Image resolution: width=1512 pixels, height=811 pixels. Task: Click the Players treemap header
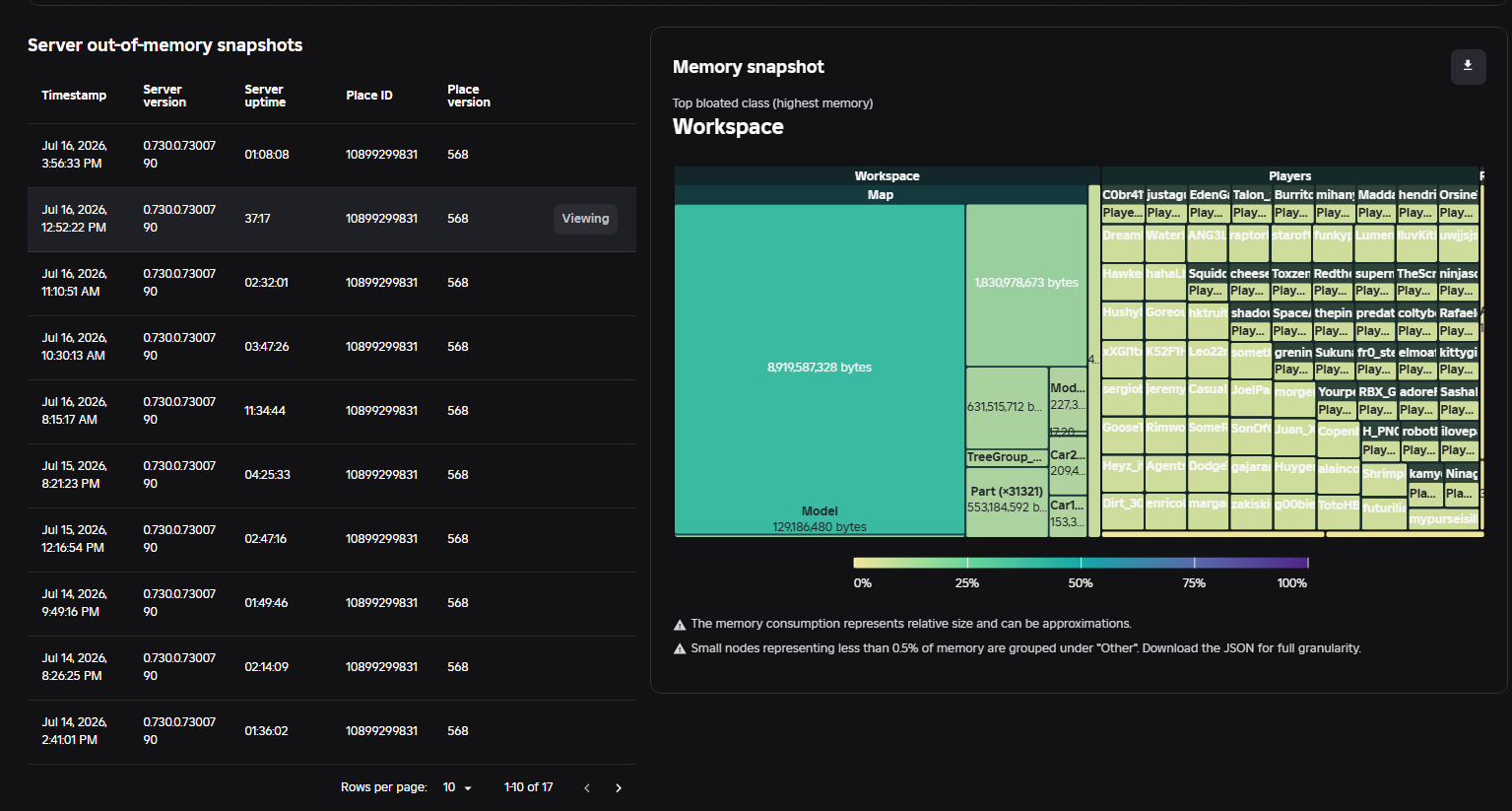tap(1289, 175)
